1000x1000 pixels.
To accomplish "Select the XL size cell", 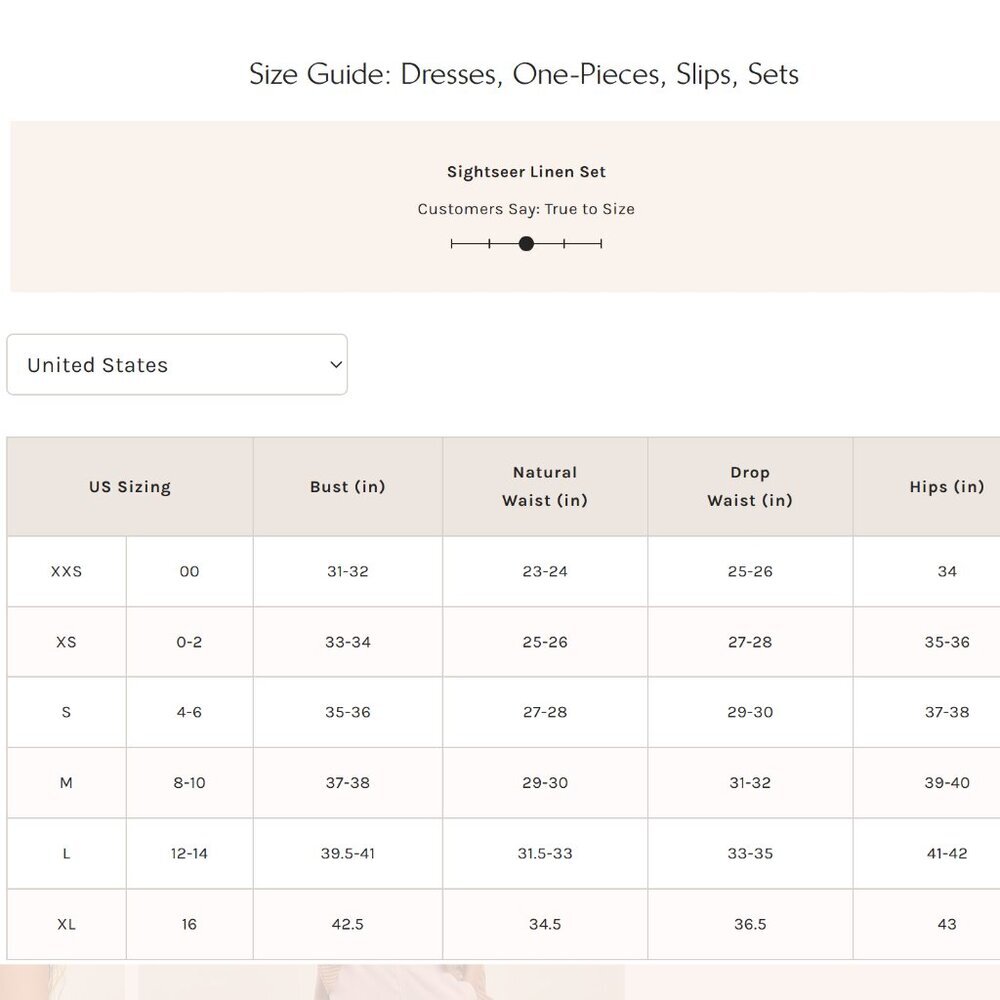I will (66, 924).
